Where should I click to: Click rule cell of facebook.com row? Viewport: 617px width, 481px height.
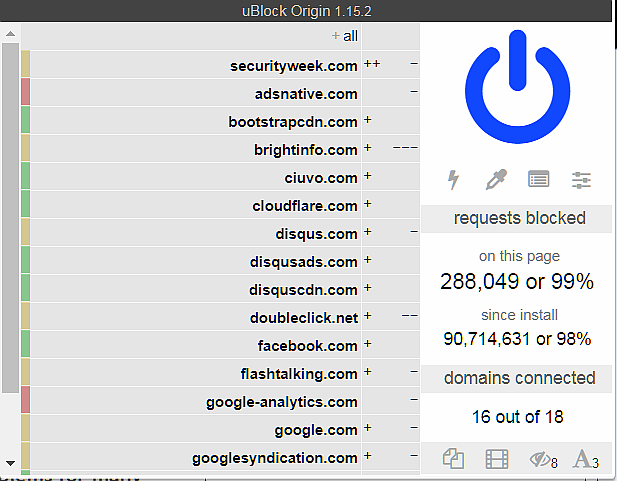pos(391,344)
